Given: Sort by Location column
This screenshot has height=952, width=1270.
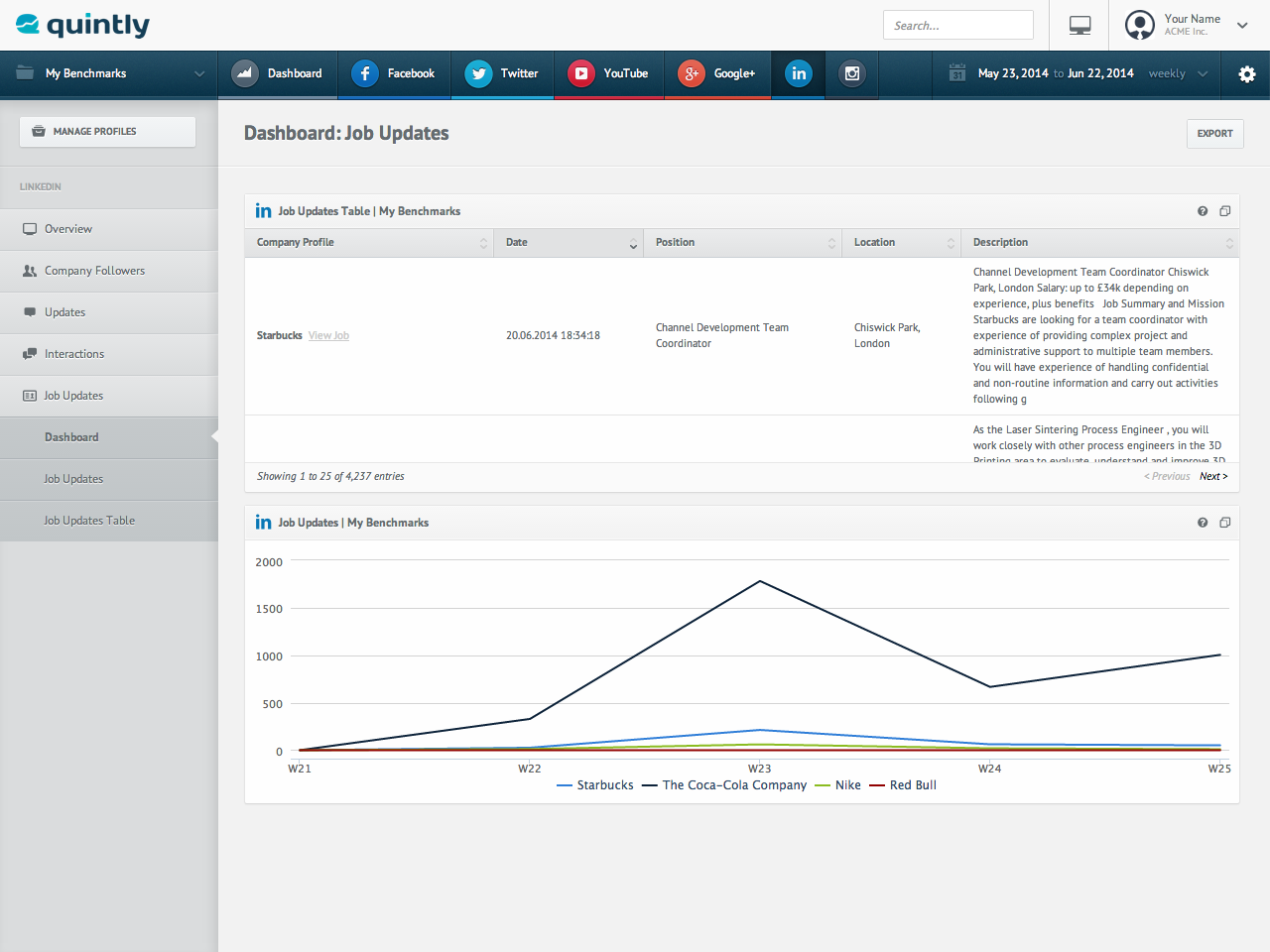Looking at the screenshot, I should [x=902, y=243].
